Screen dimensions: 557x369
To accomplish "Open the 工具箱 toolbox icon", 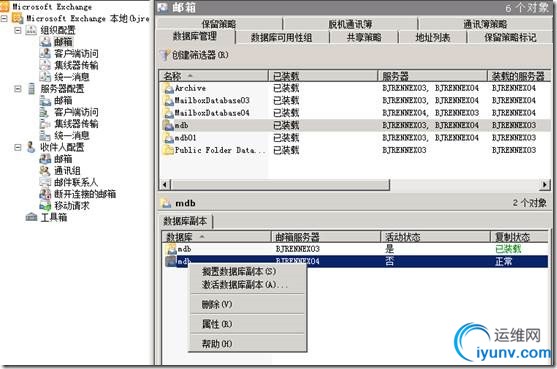I will (x=31, y=217).
